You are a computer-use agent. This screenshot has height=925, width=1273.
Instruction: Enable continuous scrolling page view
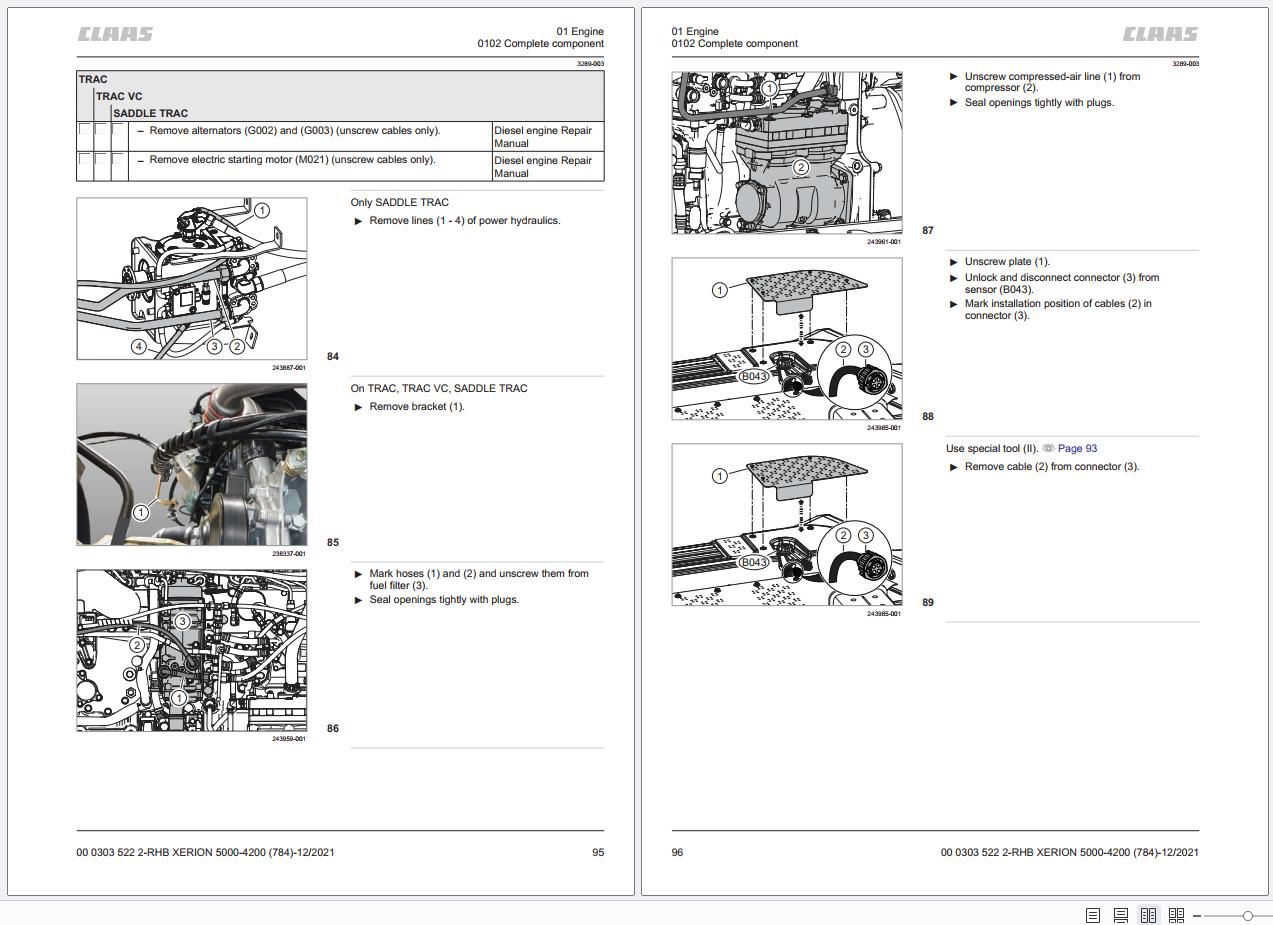(1120, 915)
